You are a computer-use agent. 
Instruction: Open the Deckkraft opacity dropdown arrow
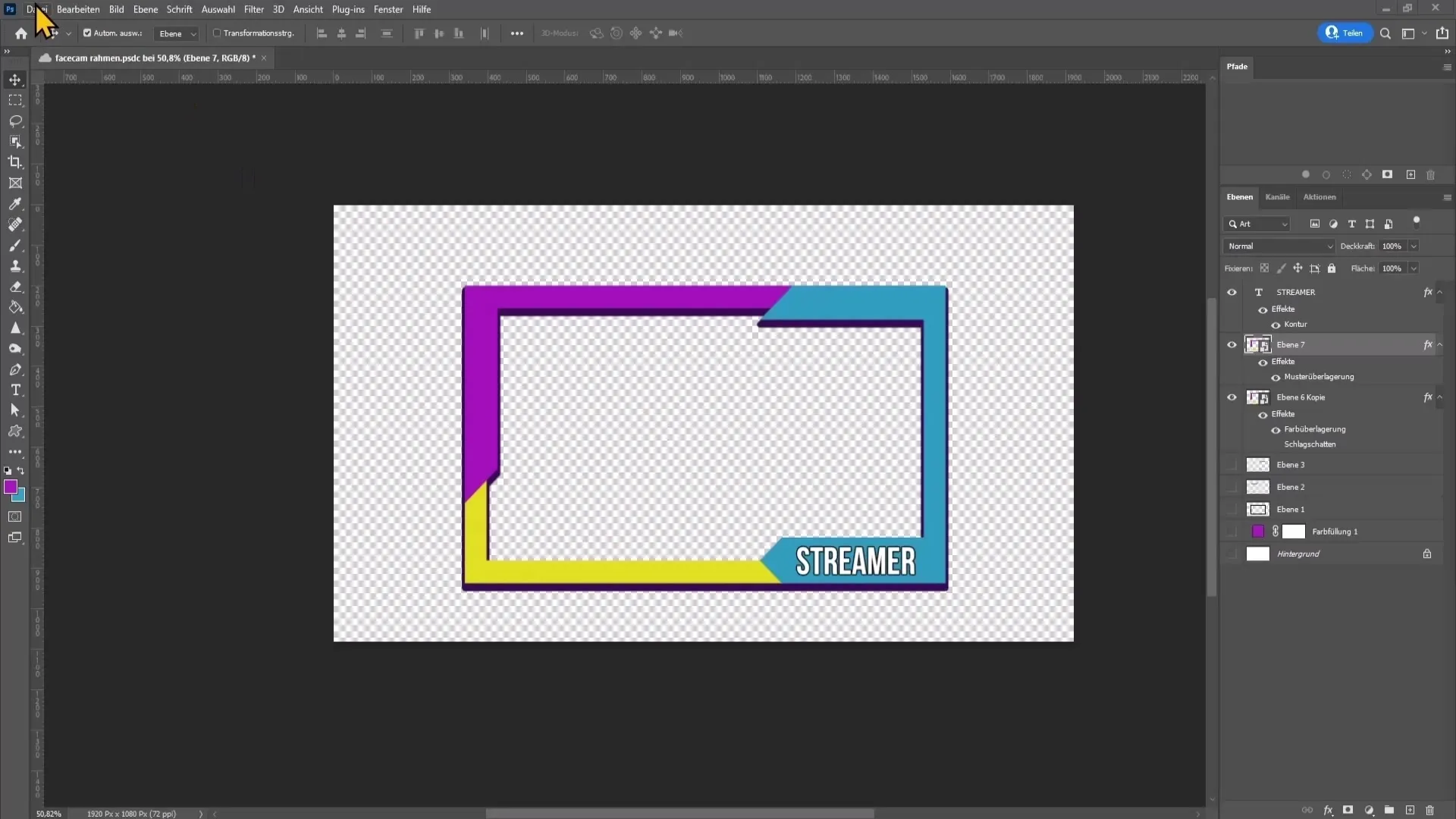pos(1414,246)
